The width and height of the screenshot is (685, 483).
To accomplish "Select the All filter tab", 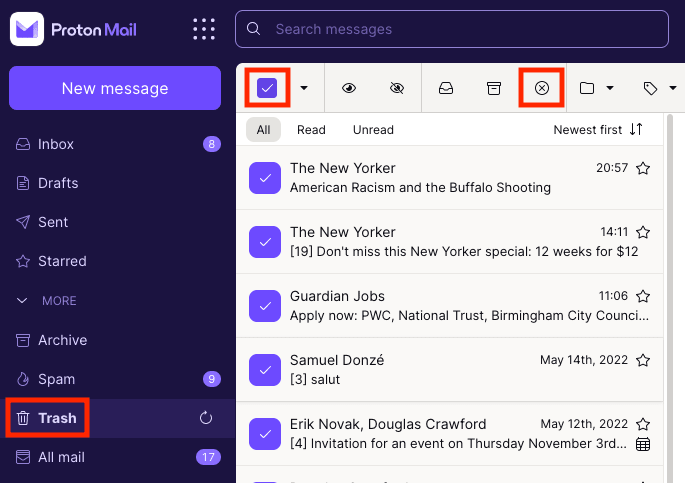I will [263, 130].
